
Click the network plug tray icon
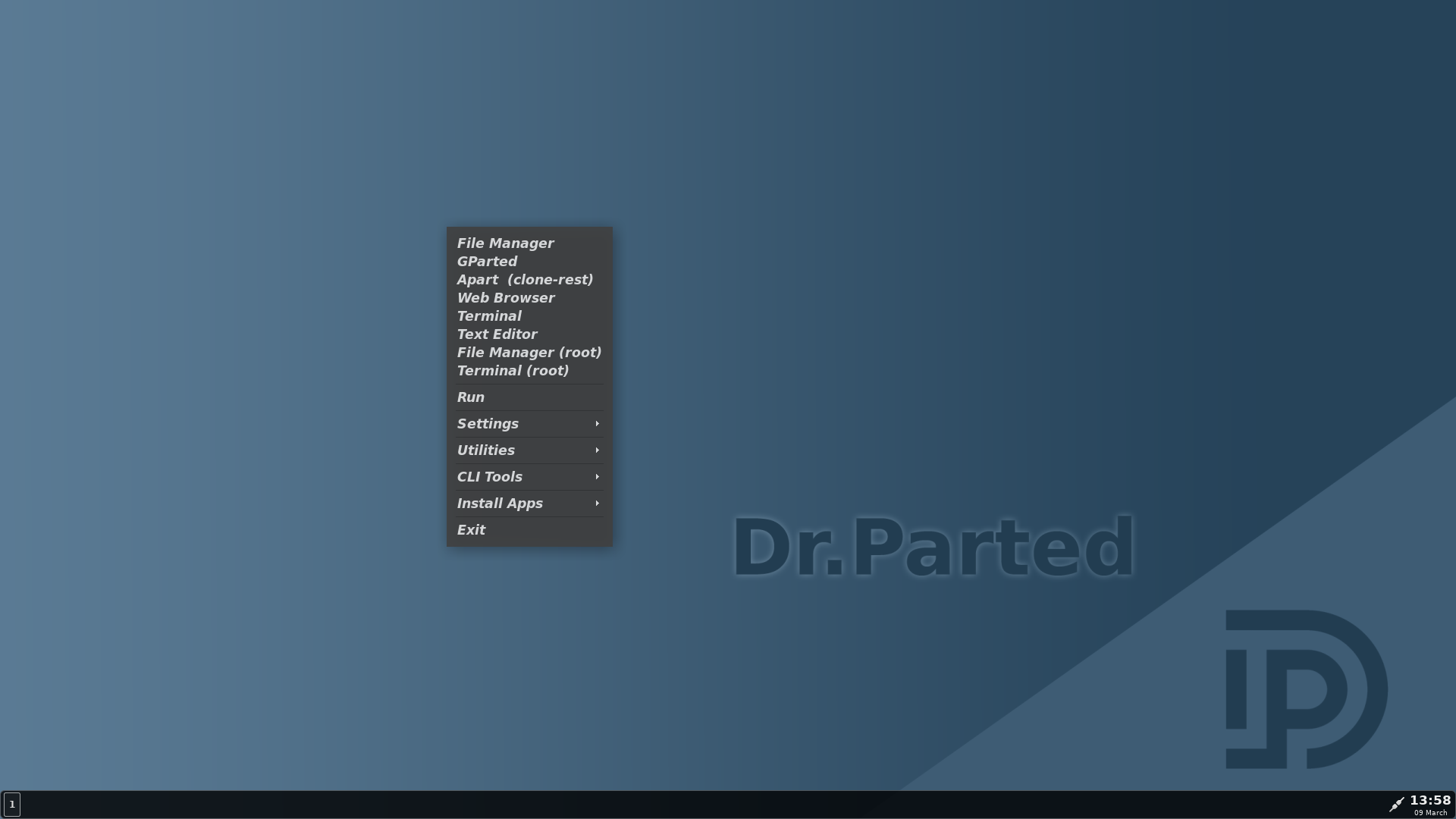[1396, 804]
